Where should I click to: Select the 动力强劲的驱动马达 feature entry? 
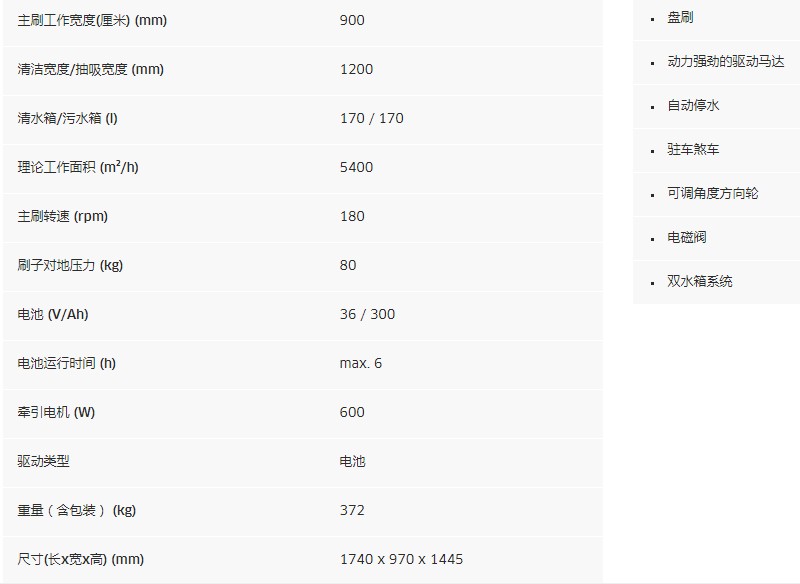(726, 62)
